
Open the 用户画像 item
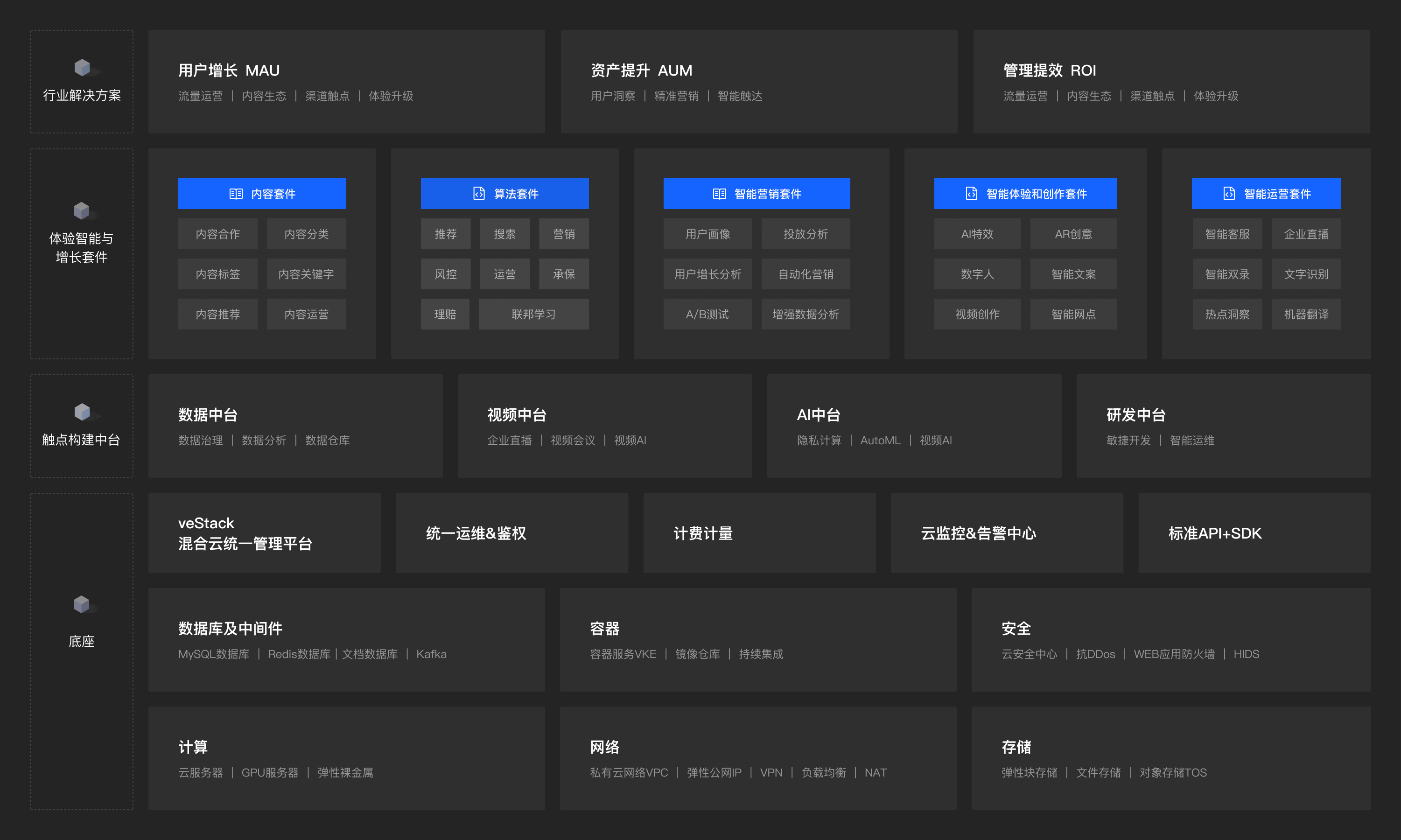tap(707, 234)
